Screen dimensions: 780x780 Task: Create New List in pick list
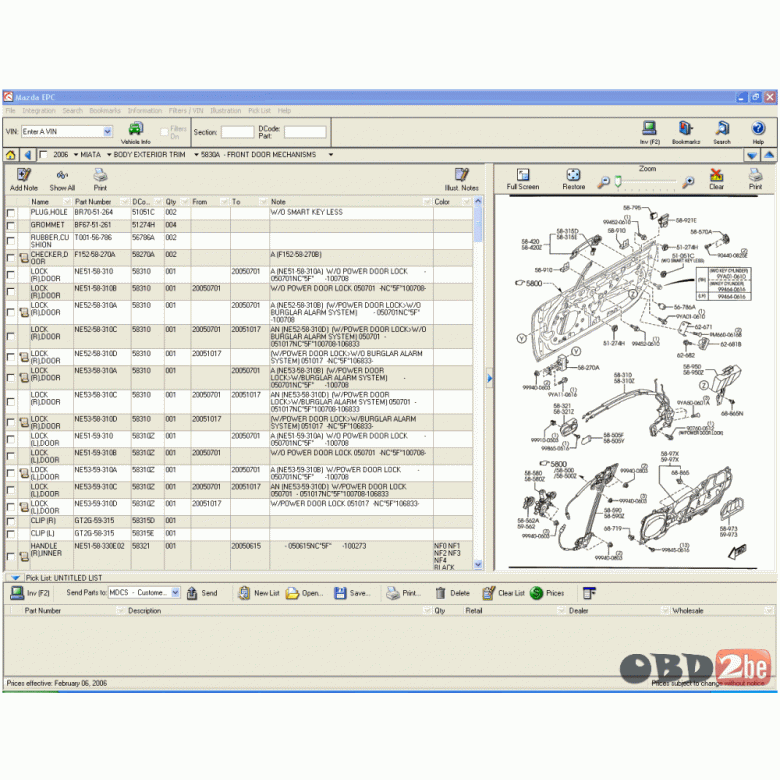click(x=259, y=593)
